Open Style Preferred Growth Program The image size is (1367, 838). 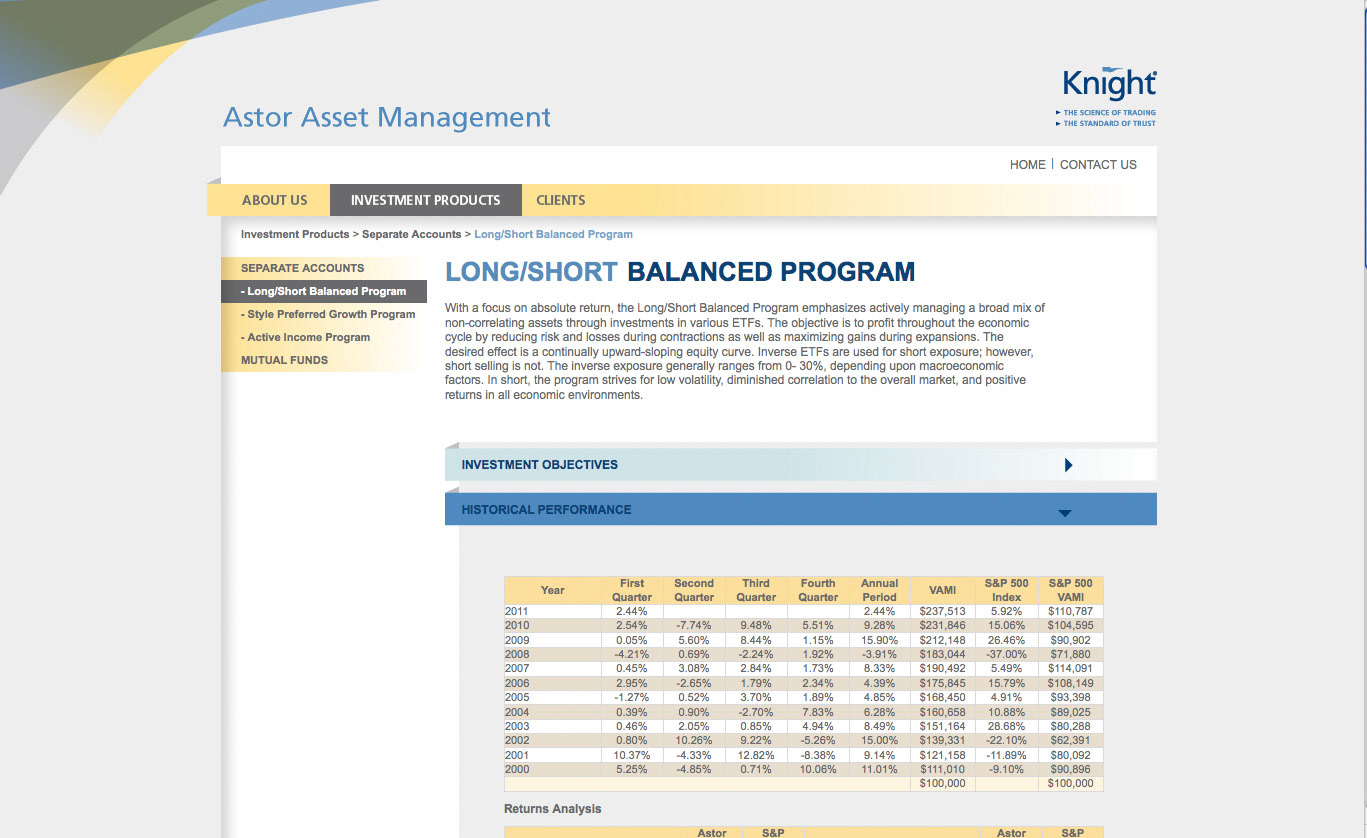[331, 314]
